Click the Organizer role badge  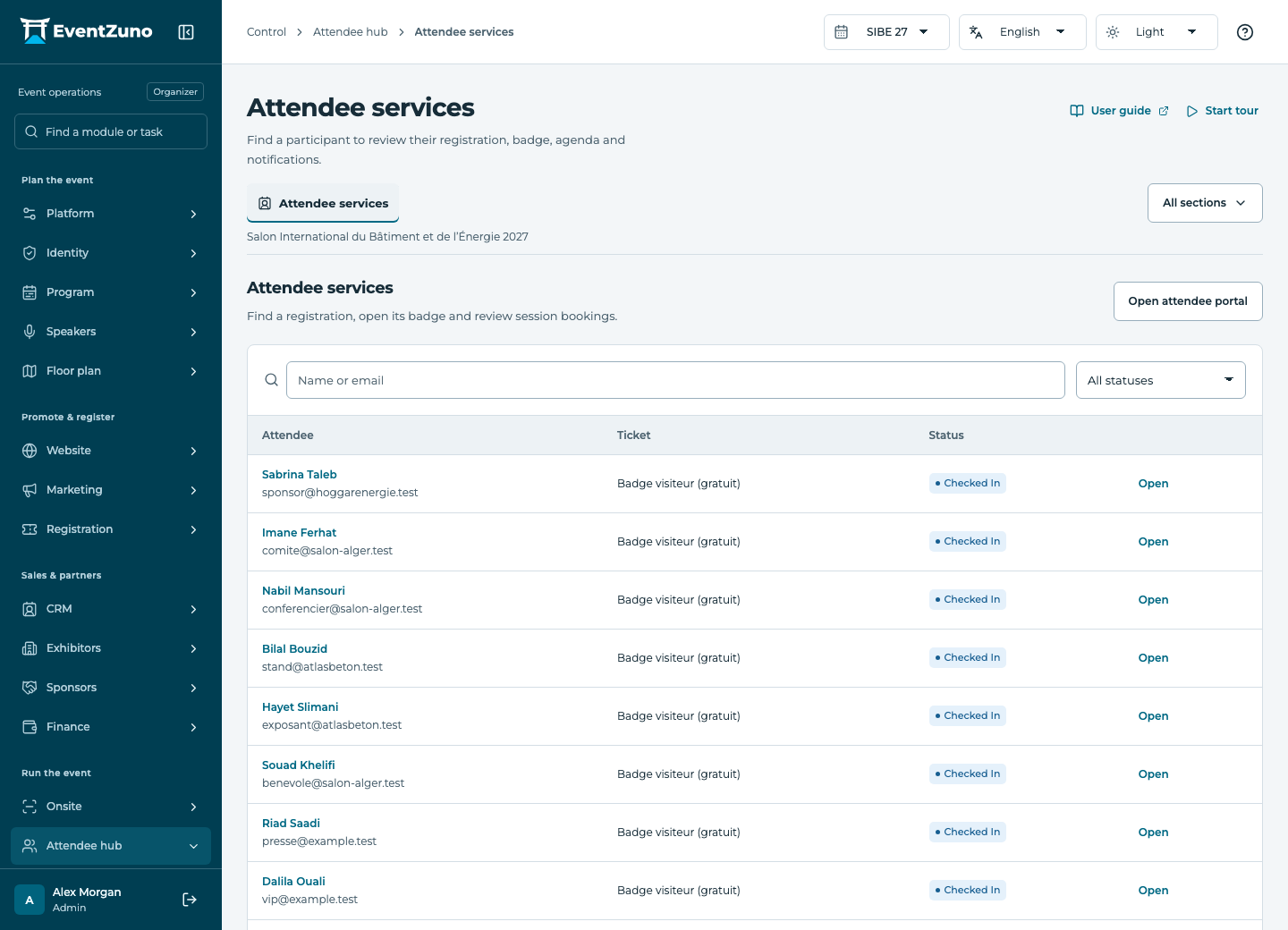click(x=175, y=92)
